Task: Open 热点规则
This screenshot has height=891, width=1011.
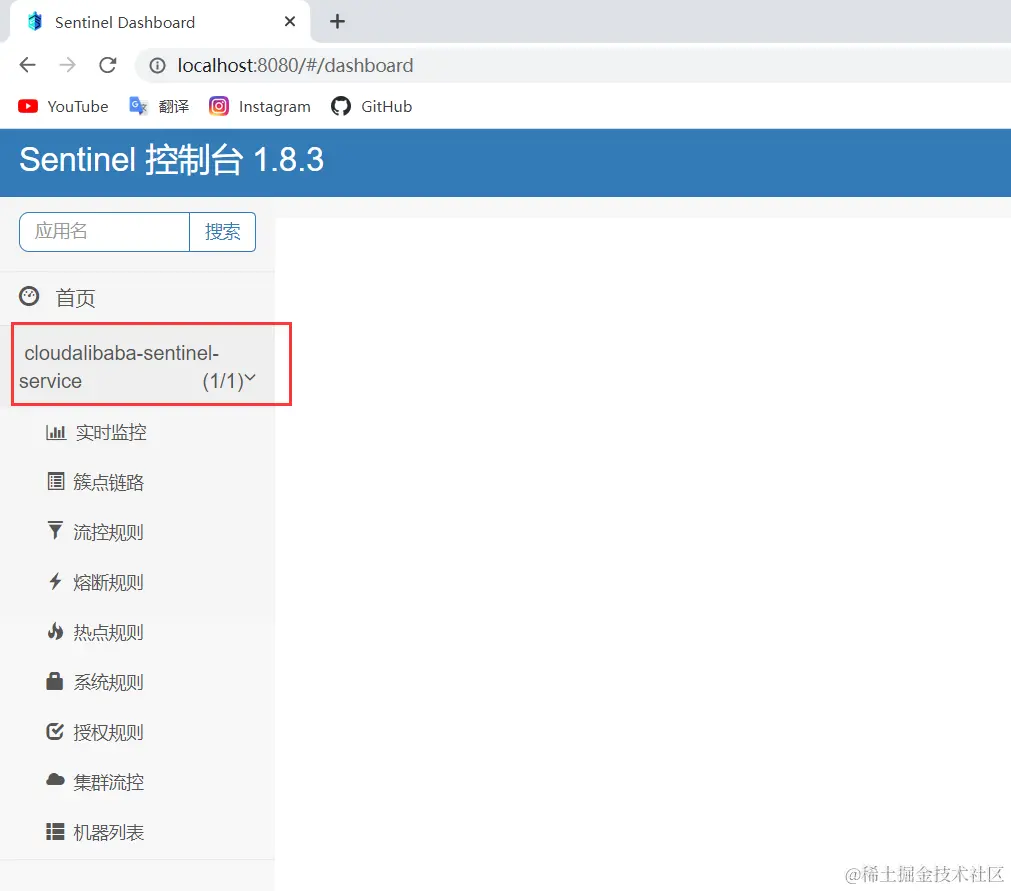Action: tap(108, 632)
